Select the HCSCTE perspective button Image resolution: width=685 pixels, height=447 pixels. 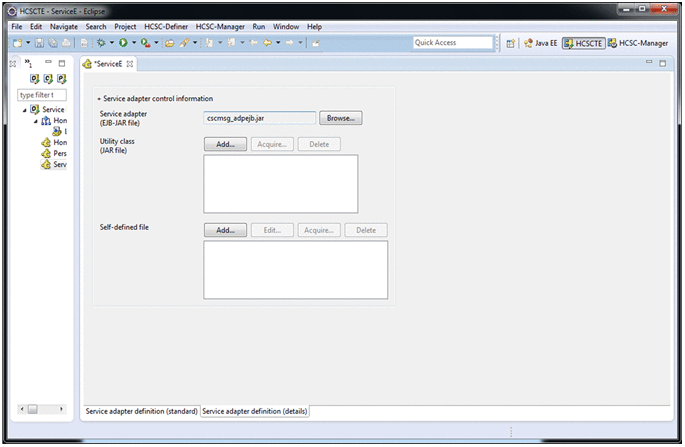[x=582, y=44]
